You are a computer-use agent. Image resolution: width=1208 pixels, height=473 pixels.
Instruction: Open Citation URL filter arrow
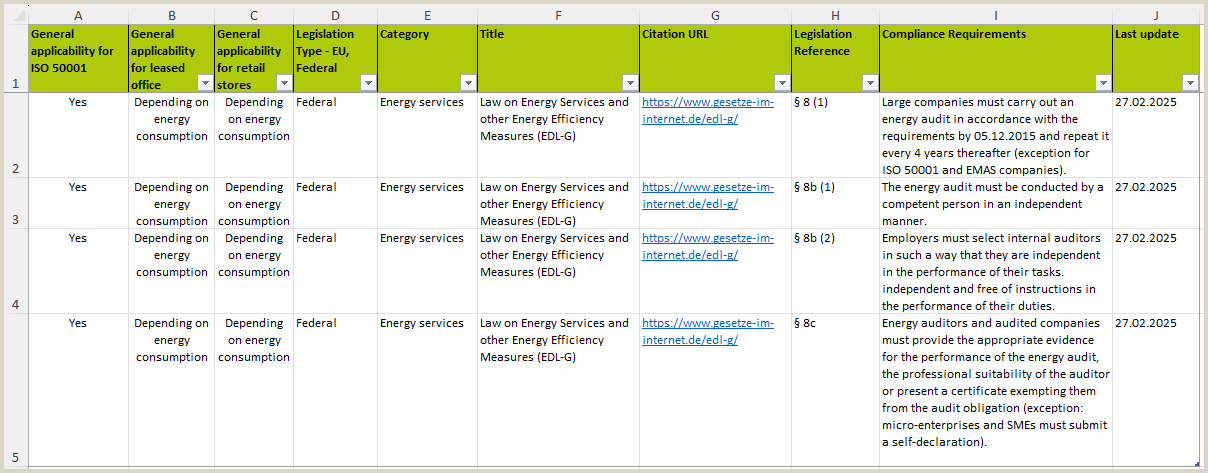click(x=782, y=83)
